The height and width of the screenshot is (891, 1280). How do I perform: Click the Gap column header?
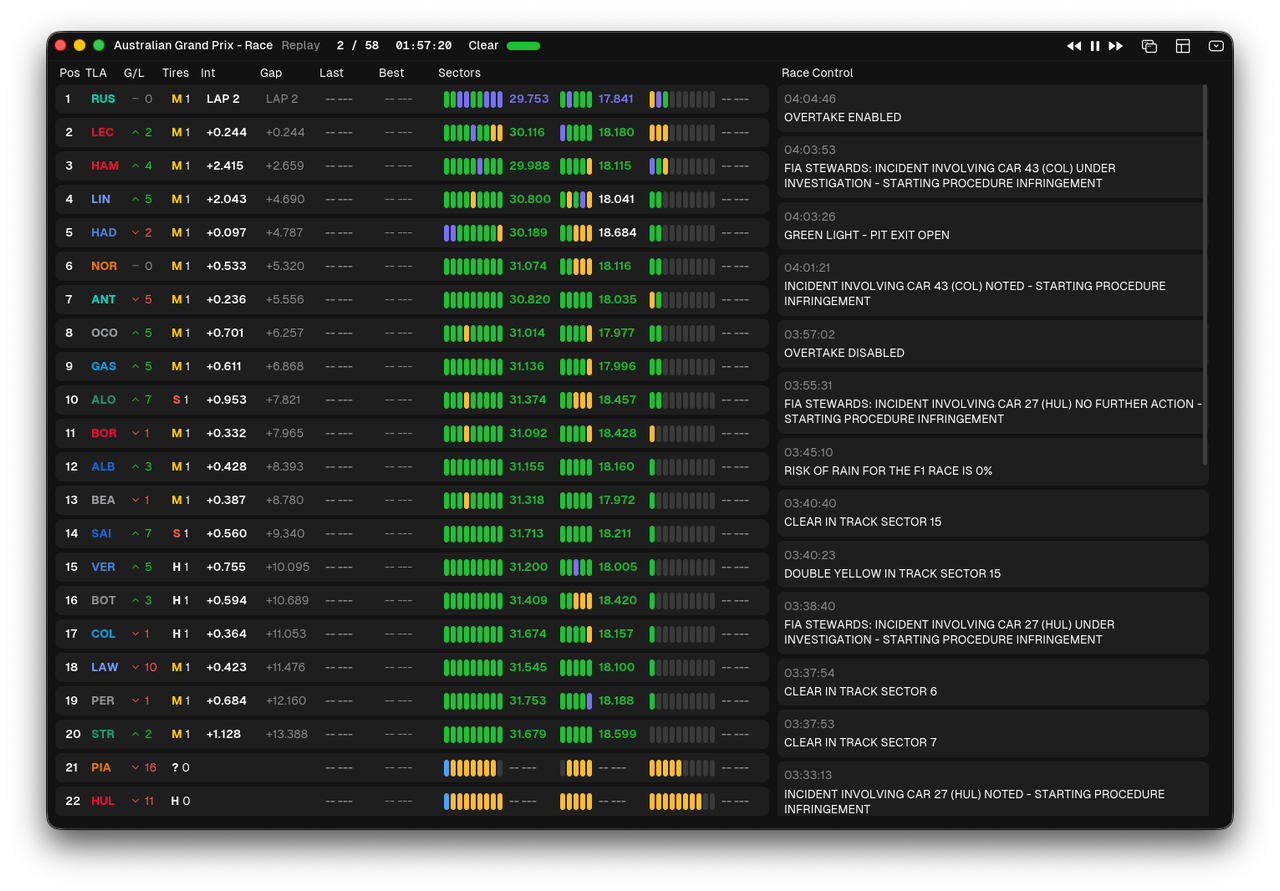click(x=271, y=73)
